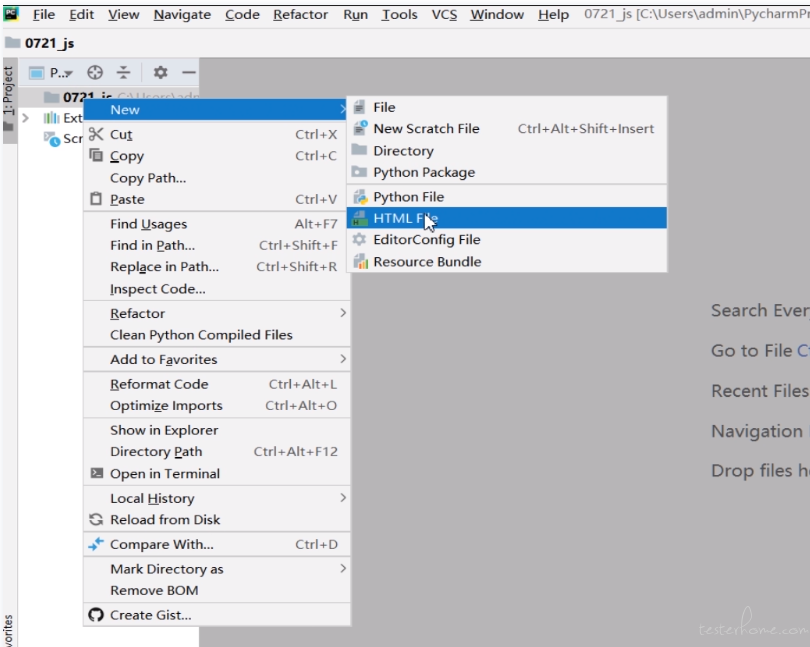Click the HTML File icon

click(359, 218)
